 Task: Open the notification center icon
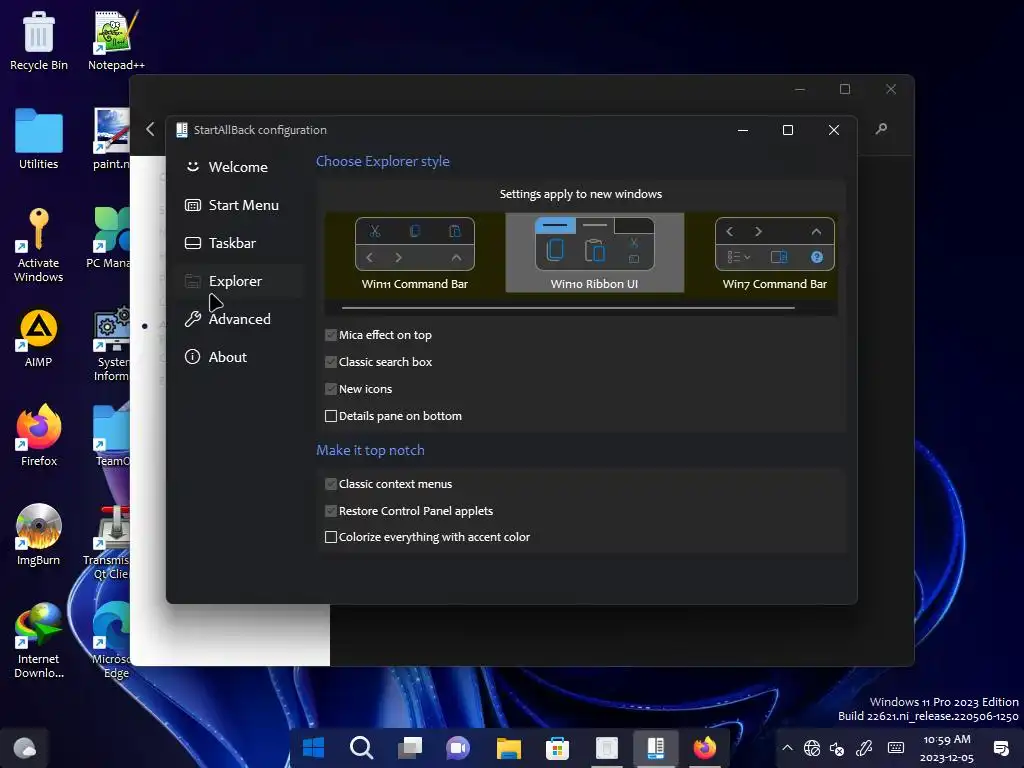[1001, 748]
